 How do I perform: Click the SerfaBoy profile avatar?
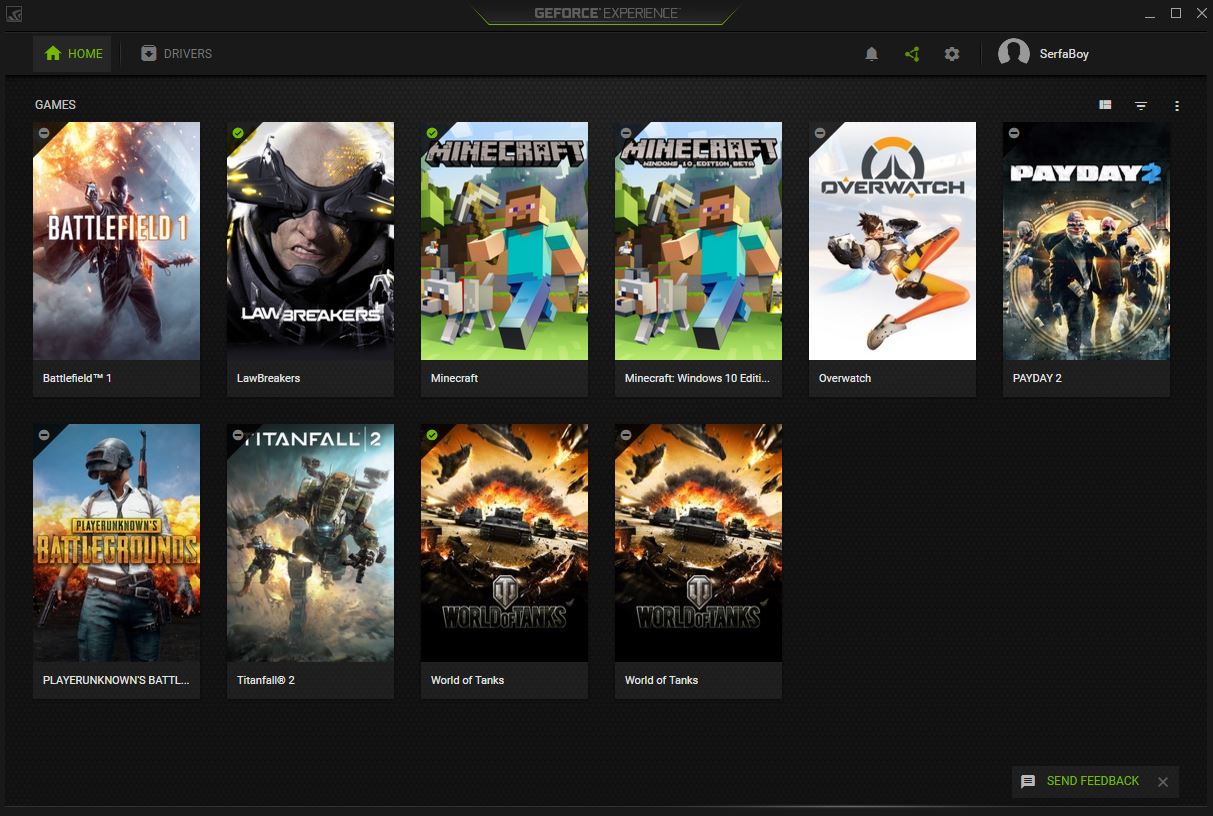1014,54
